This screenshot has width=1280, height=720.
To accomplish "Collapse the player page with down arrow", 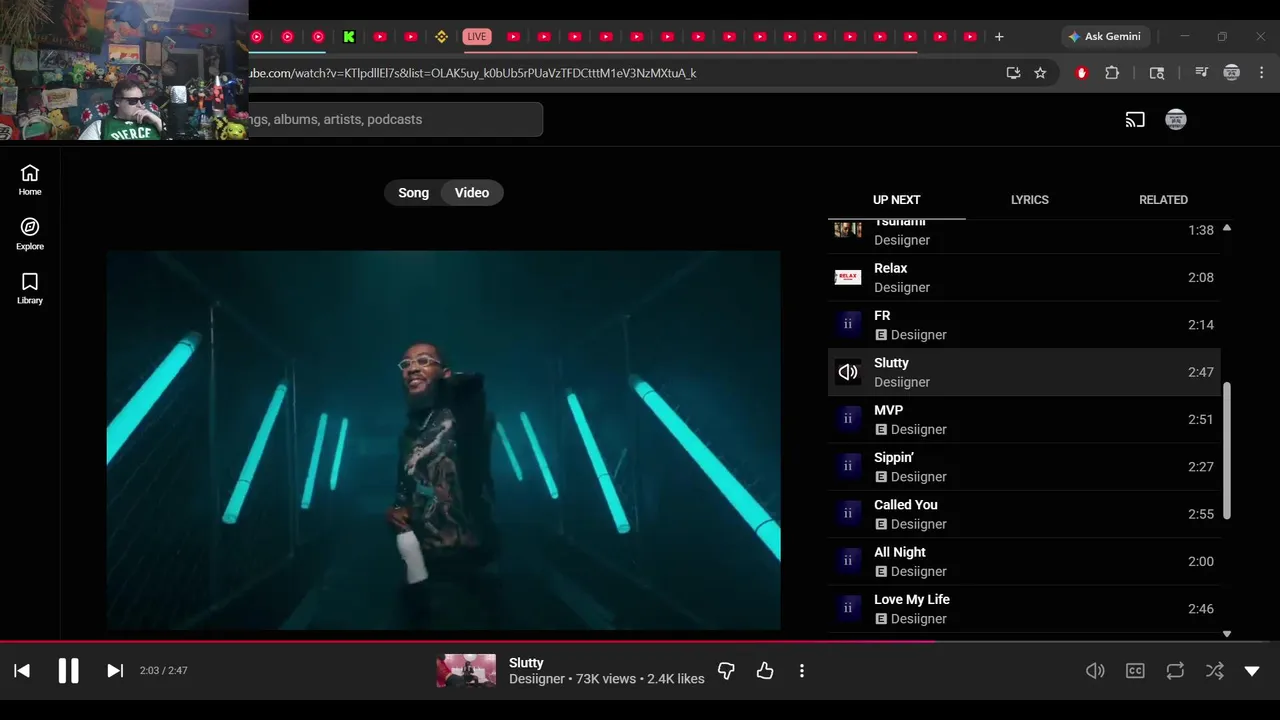I will pyautogui.click(x=1252, y=671).
